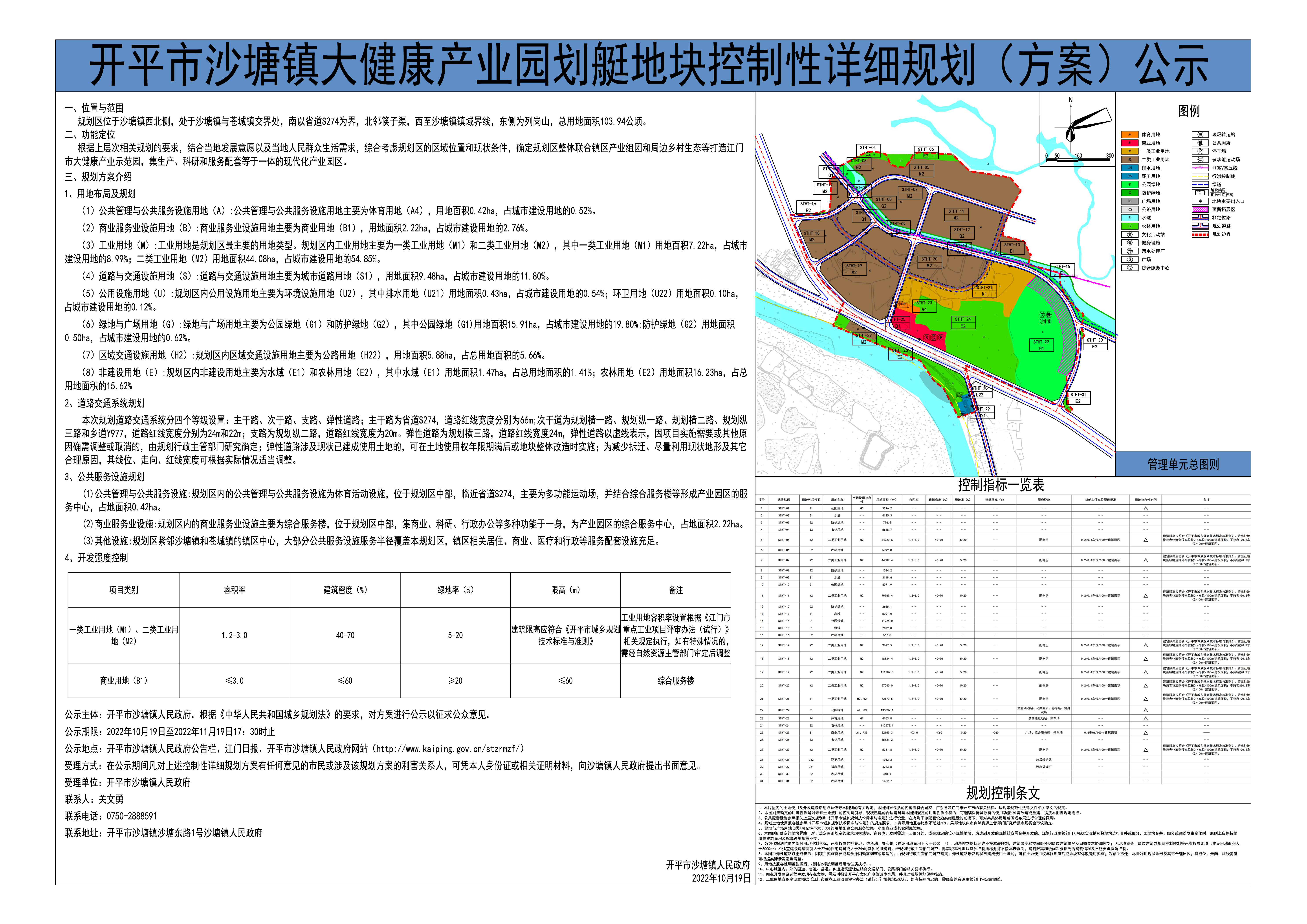Click the garbage transfer station legend icon

(1200, 135)
